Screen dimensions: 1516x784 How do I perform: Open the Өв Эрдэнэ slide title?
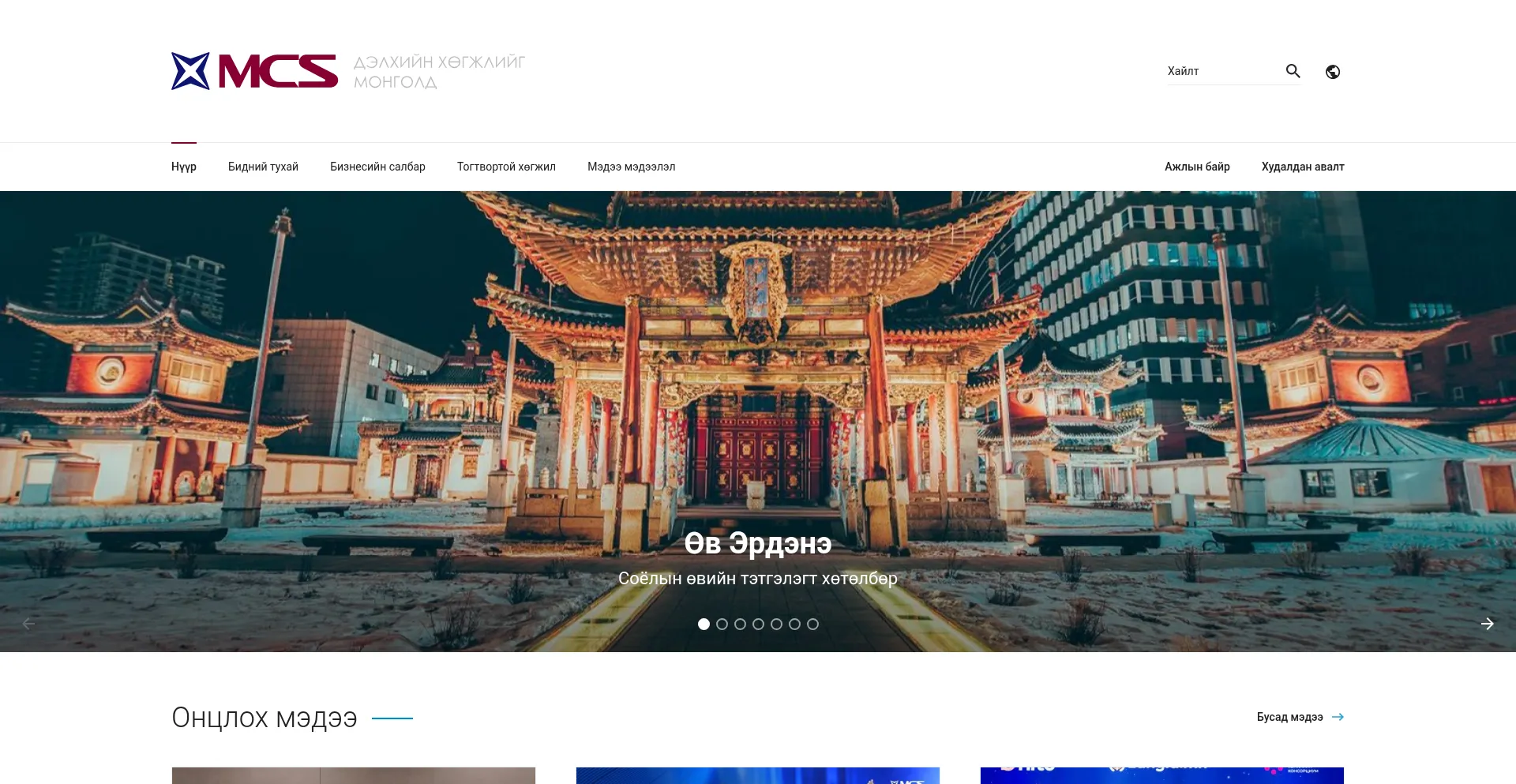tap(758, 543)
